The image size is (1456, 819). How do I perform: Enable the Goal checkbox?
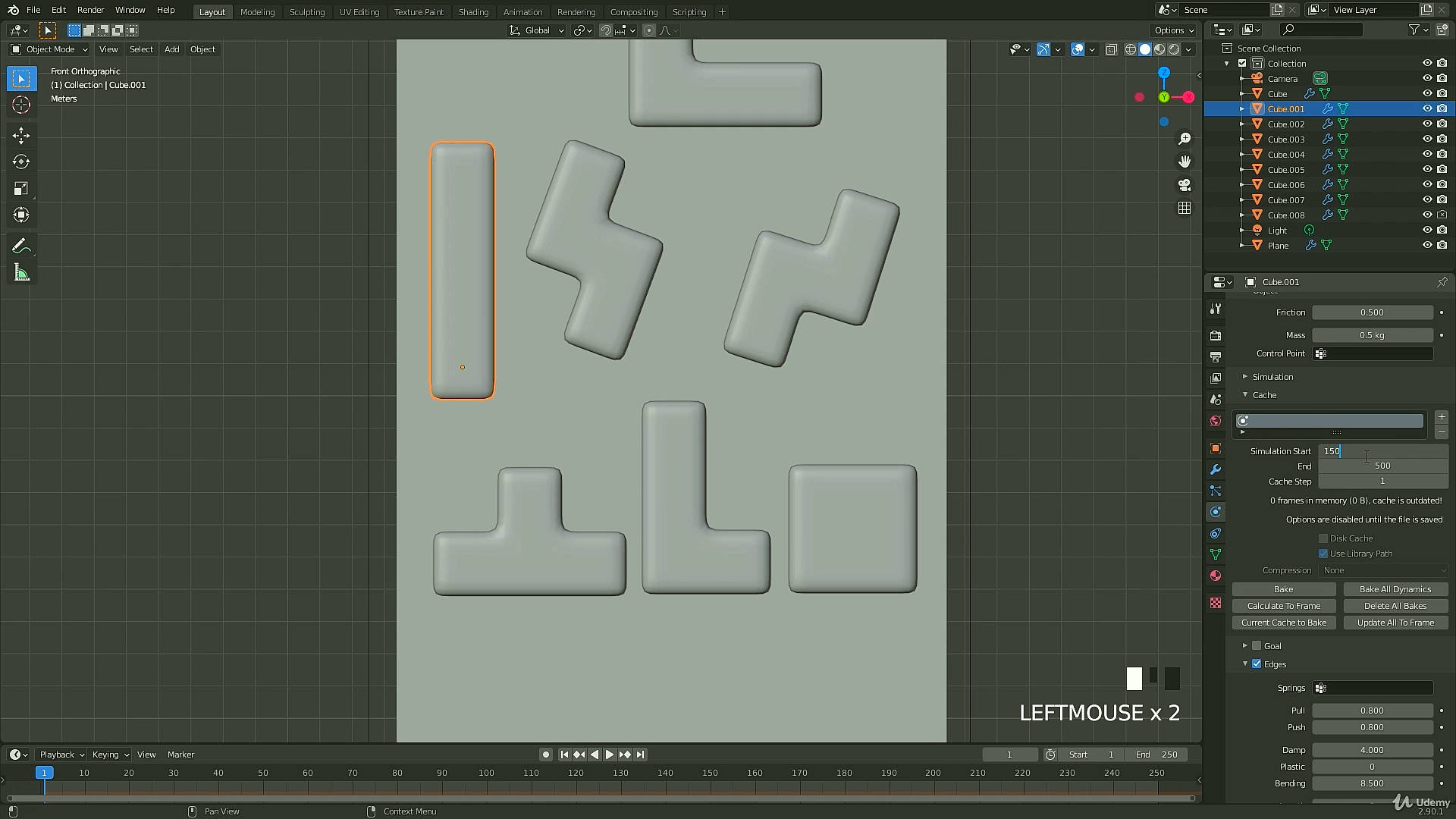tap(1257, 646)
